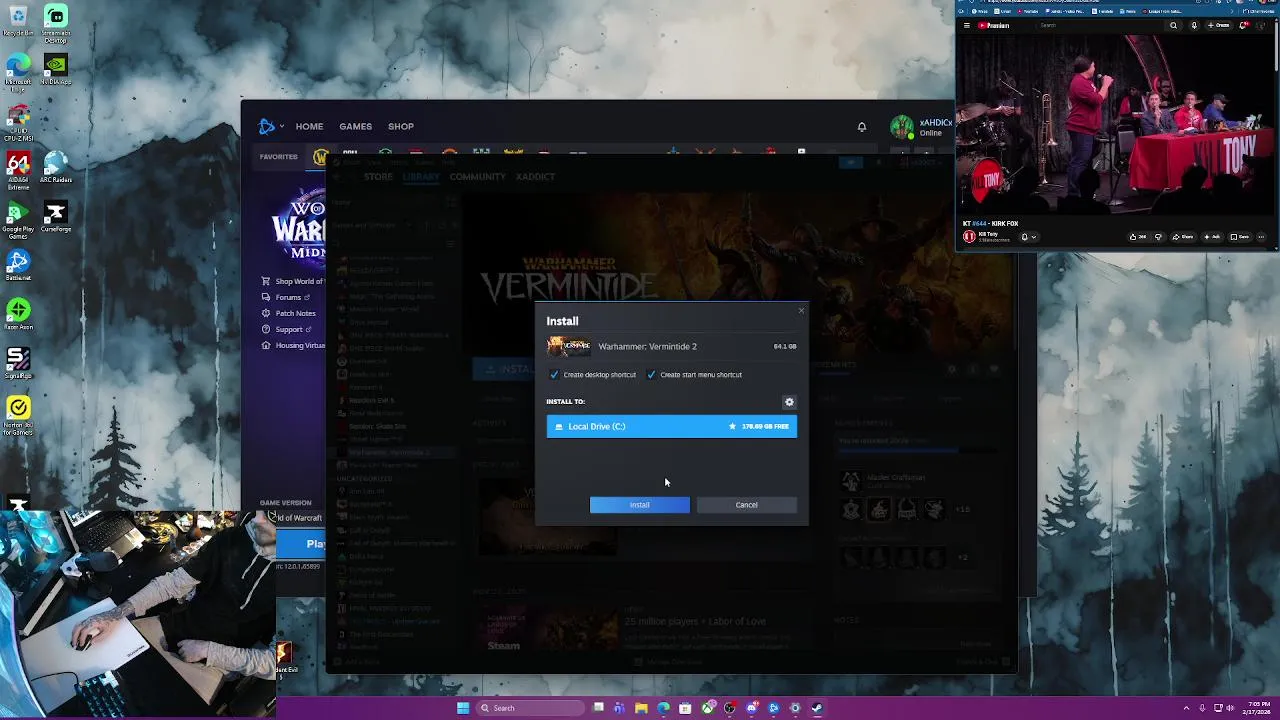Click the Install button in Steam dialog
Viewport: 1280px width, 720px height.
(x=639, y=505)
